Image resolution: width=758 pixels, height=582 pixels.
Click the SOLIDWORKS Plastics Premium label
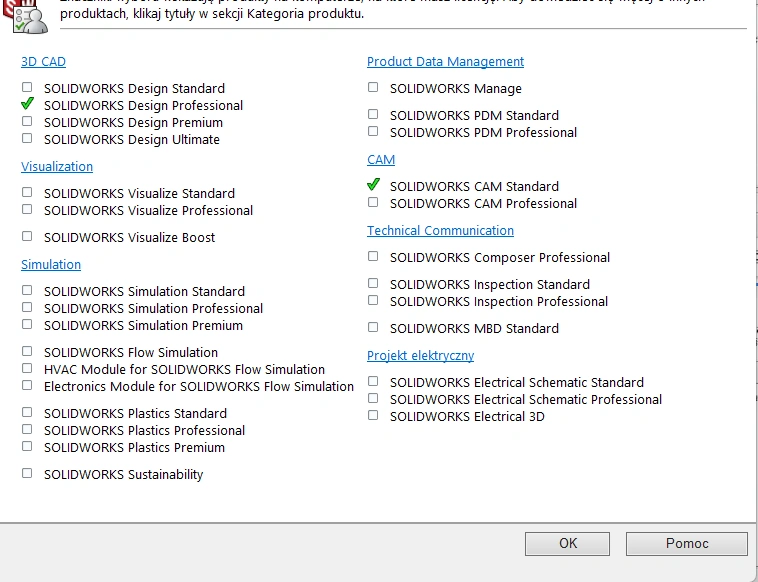(134, 448)
